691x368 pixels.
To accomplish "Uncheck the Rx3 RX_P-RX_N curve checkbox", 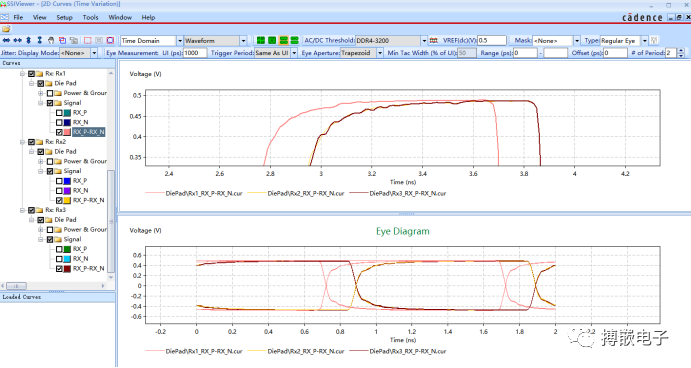I will coord(59,268).
